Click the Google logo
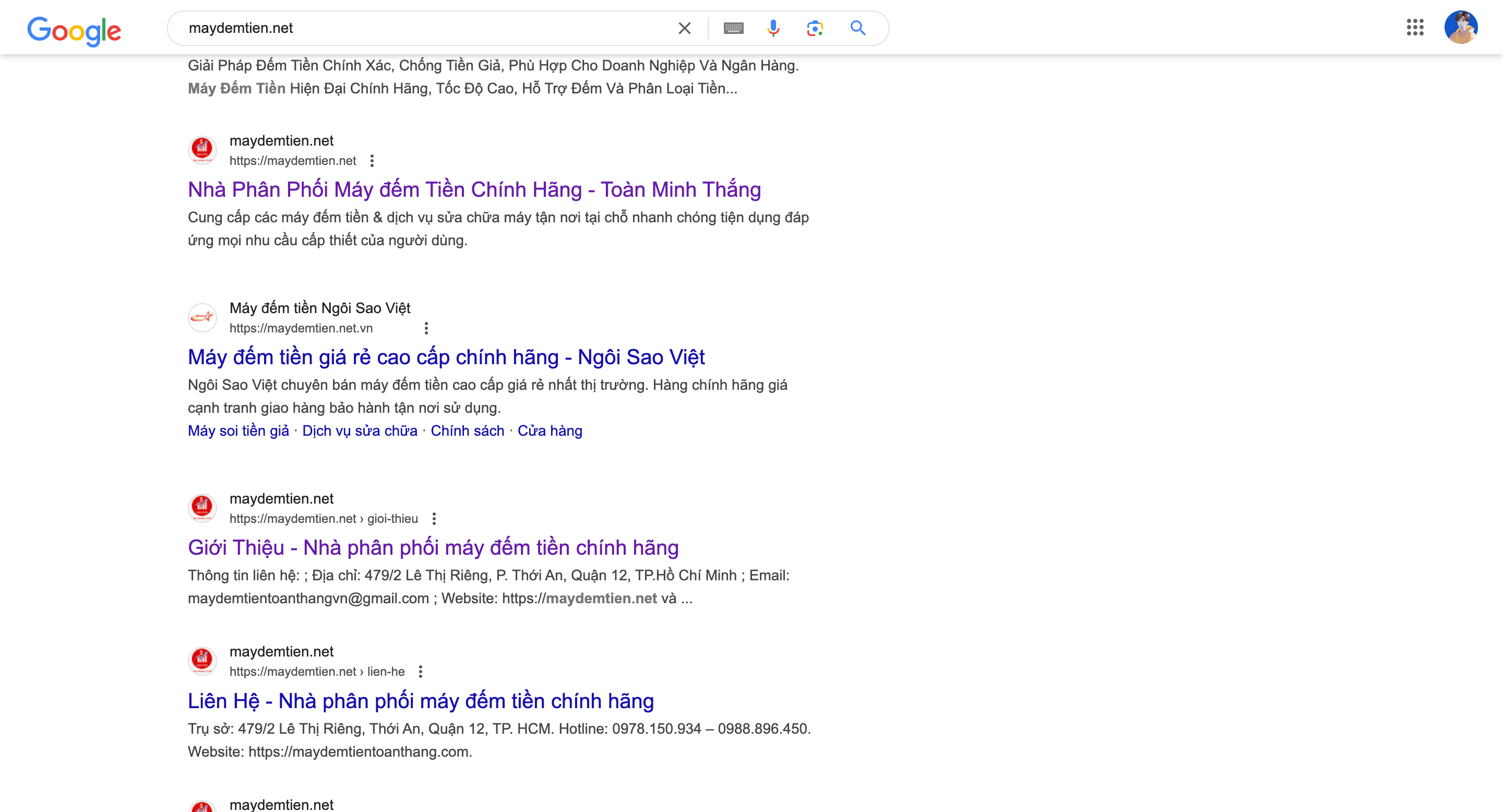The image size is (1503, 812). point(74,30)
